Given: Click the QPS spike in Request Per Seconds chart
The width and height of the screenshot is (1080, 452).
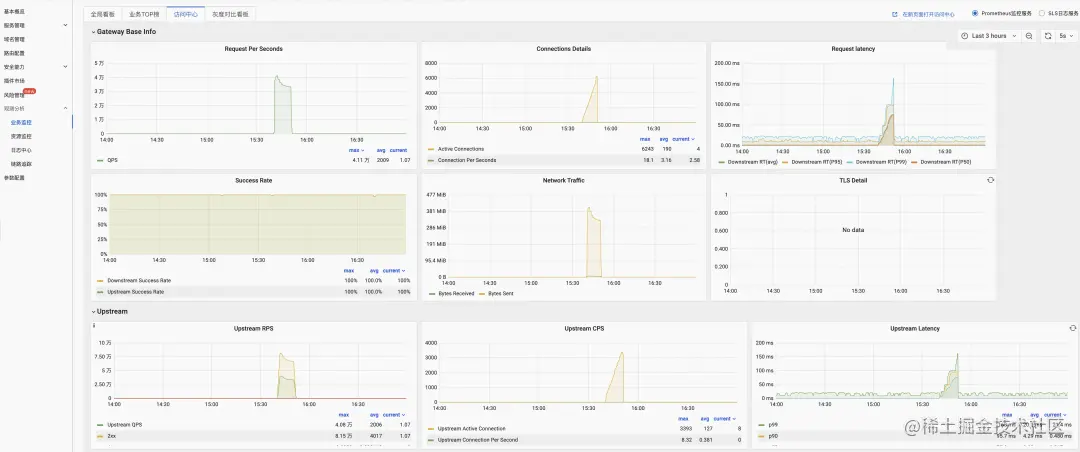Looking at the screenshot, I should tap(282, 105).
